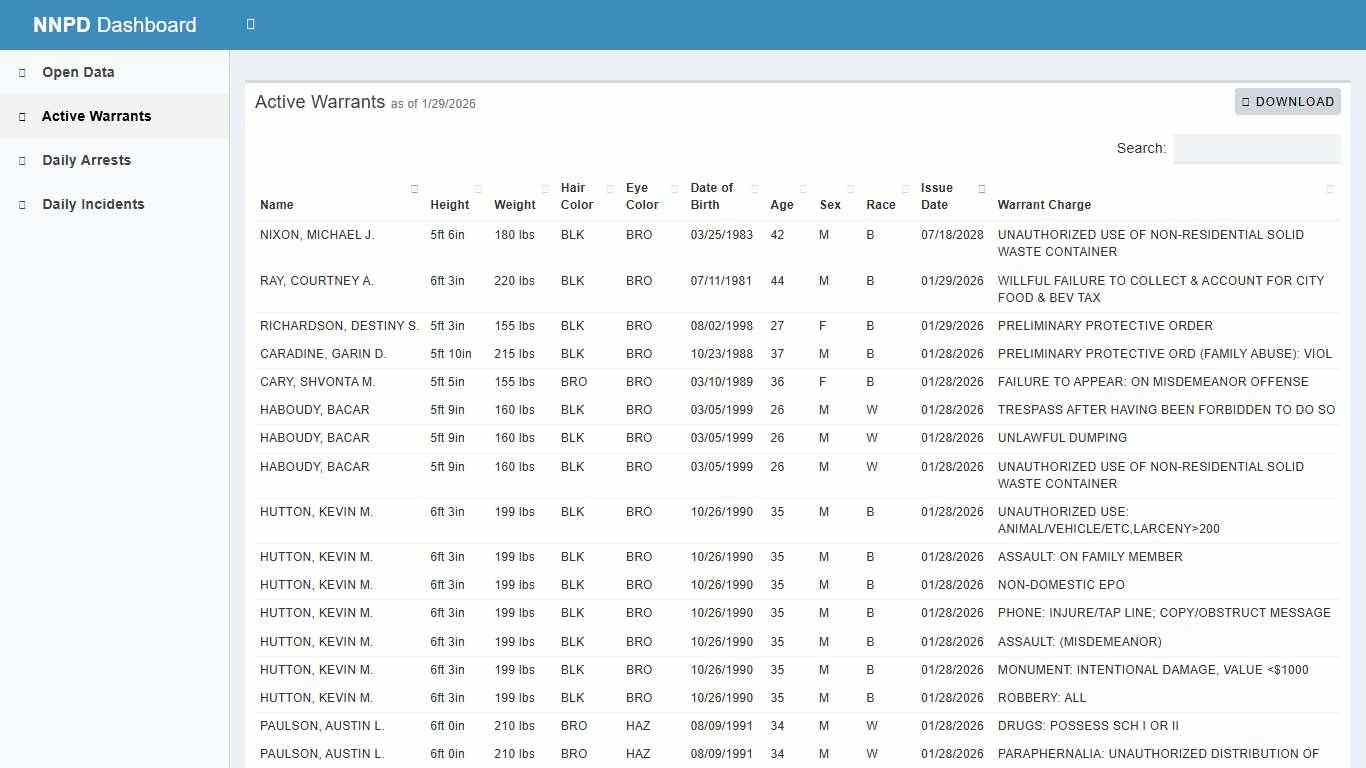This screenshot has width=1366, height=768.
Task: Click the navbar sidebar toggle icon
Action: (250, 24)
